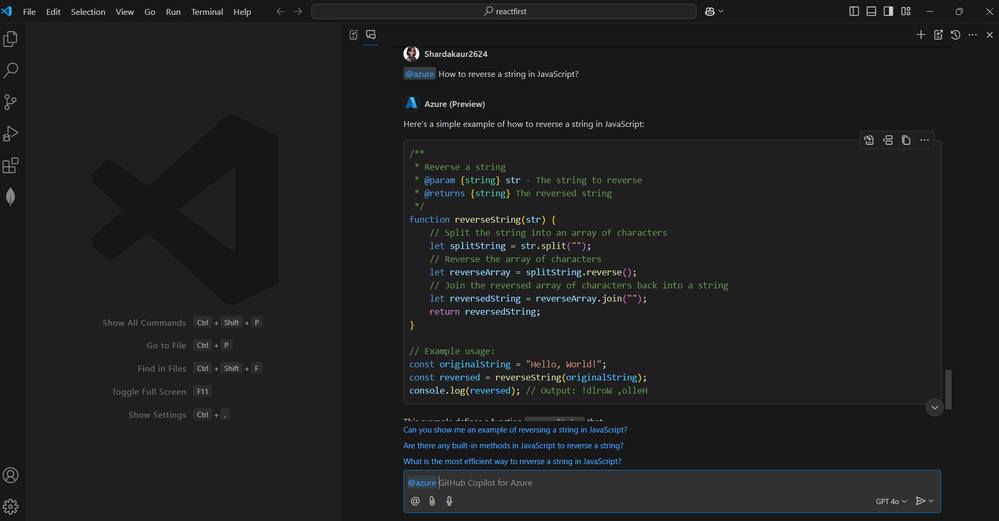Viewport: 999px width, 521px height.
Task: Open the Explorer view in activity bar
Action: (x=10, y=39)
